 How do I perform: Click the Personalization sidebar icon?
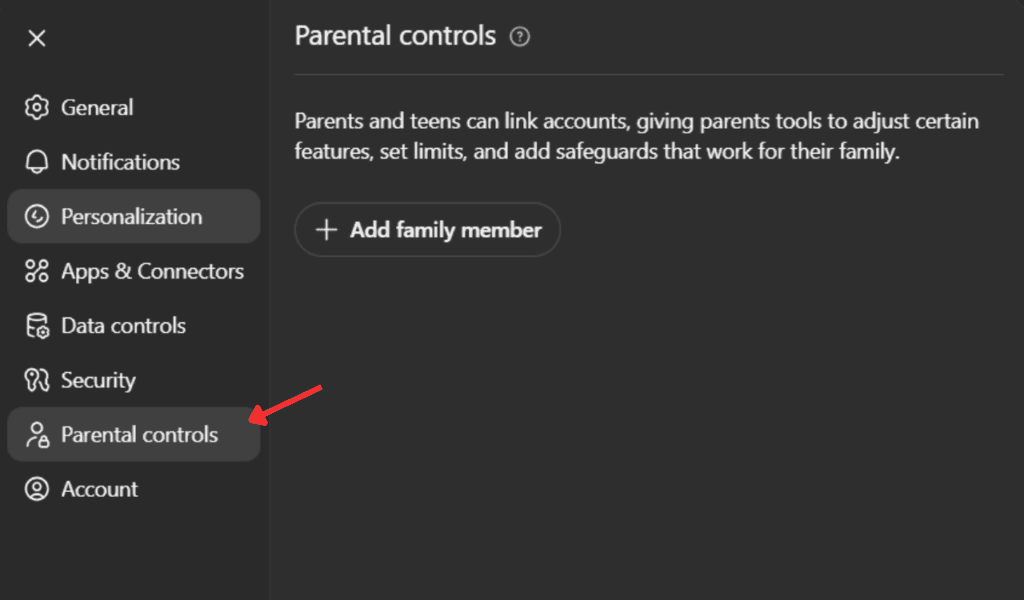37,217
